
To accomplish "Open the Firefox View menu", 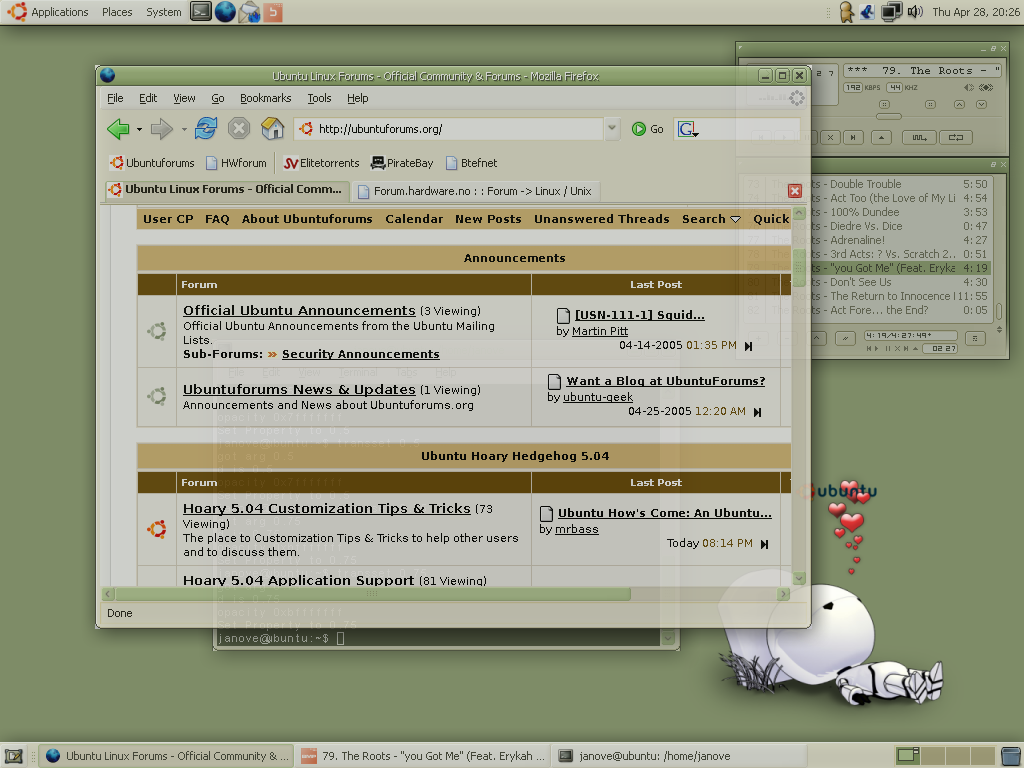I will pos(184,98).
